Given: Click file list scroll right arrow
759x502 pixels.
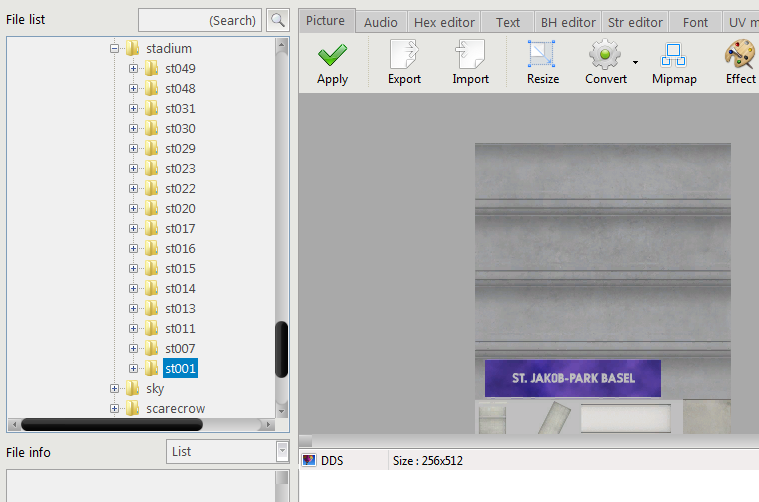Looking at the screenshot, I should click(268, 425).
